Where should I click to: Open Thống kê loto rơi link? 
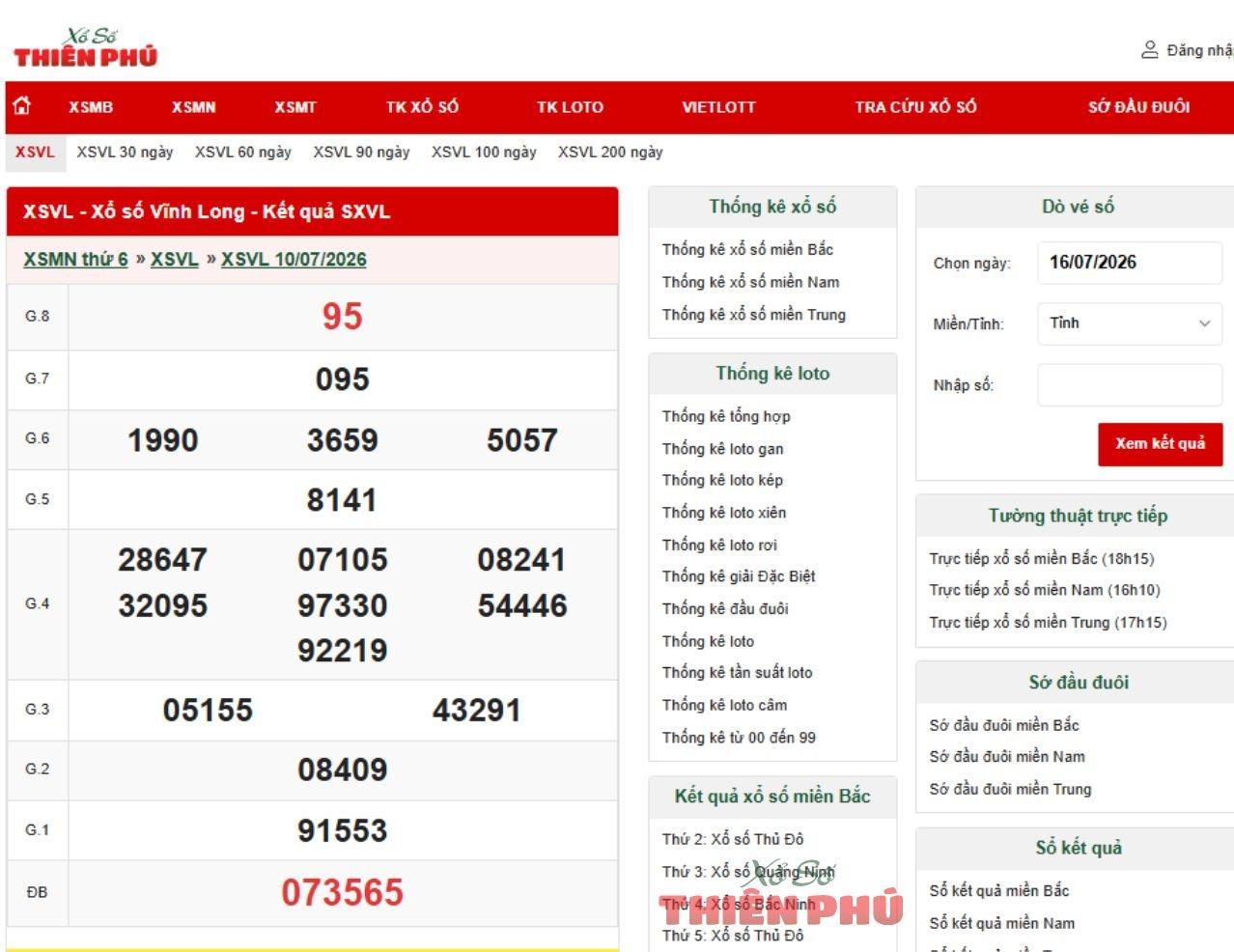719,546
